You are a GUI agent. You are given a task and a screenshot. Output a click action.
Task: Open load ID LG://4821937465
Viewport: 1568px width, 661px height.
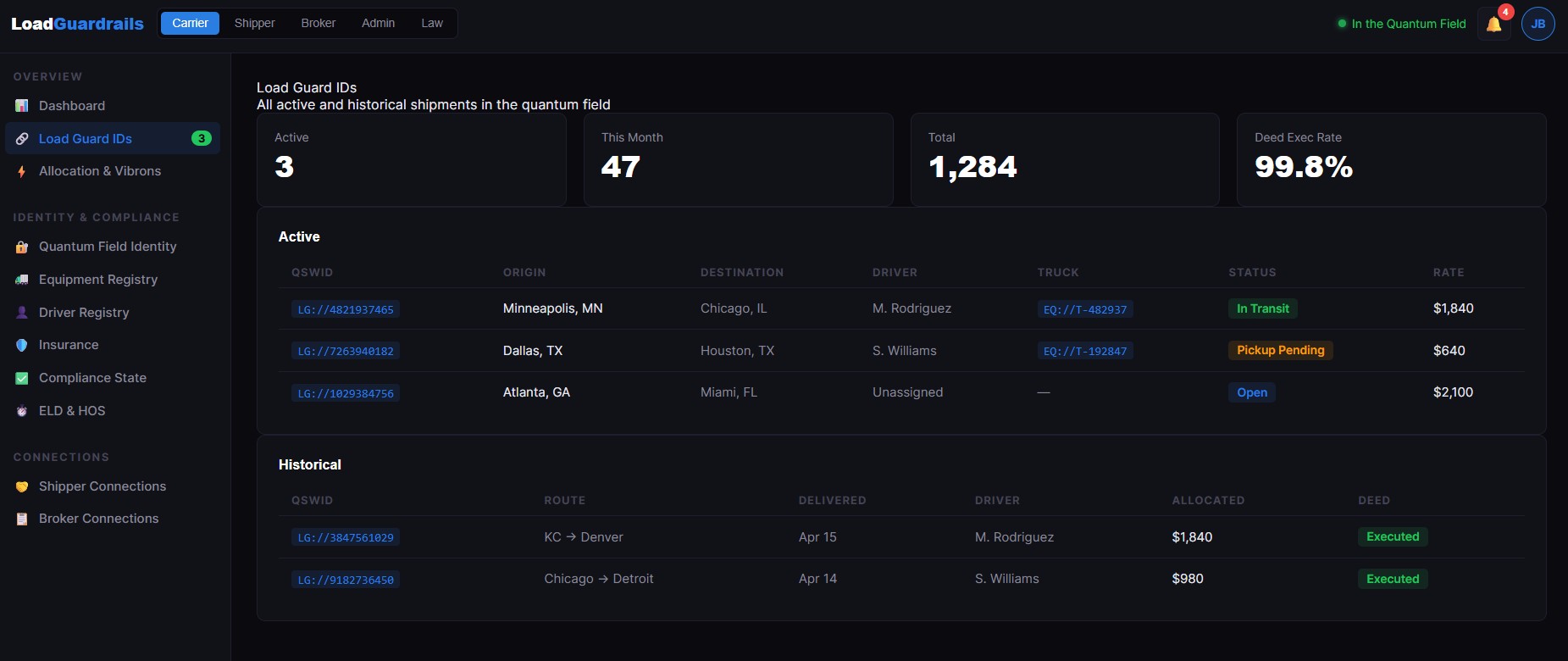tap(346, 309)
